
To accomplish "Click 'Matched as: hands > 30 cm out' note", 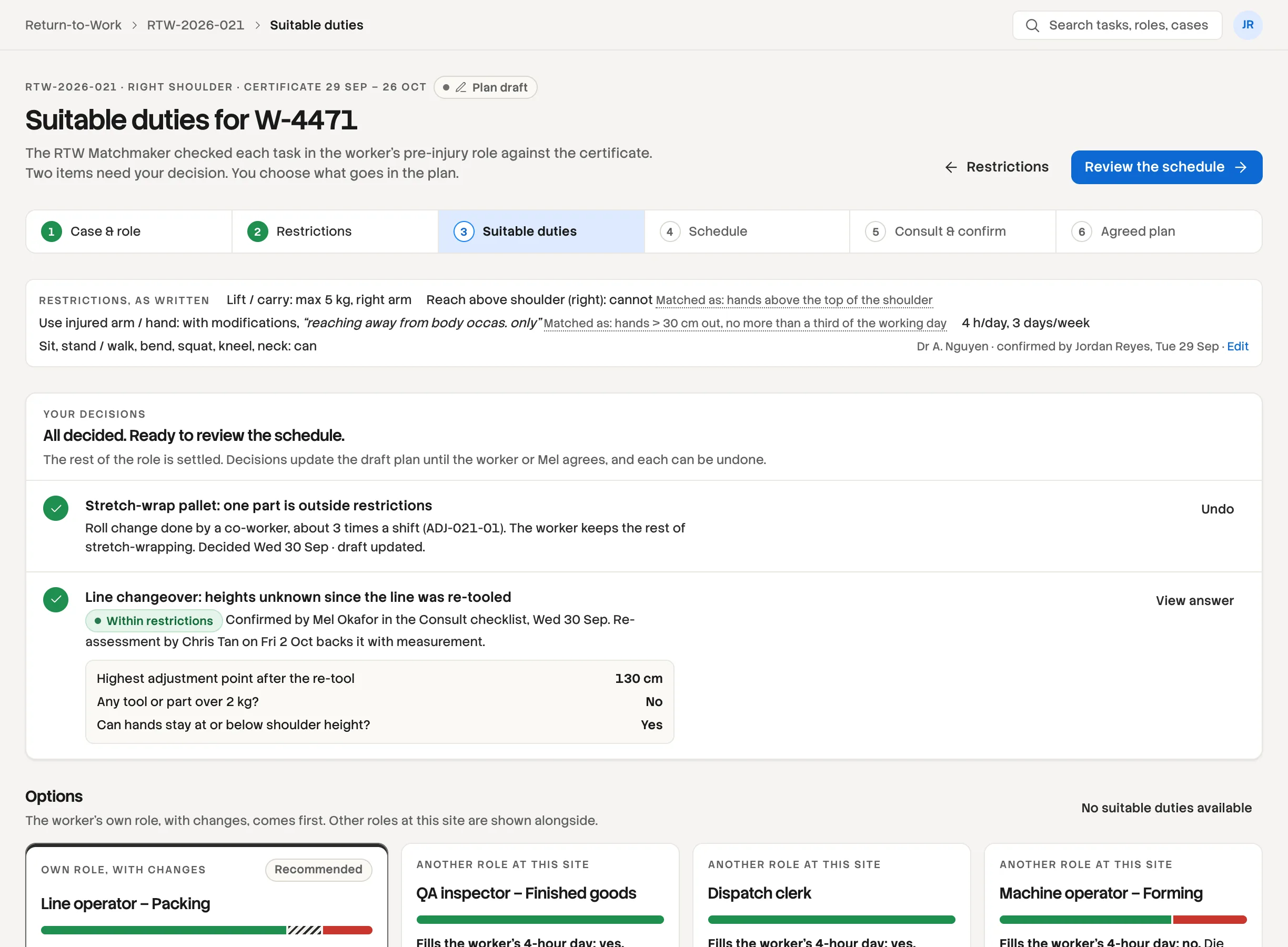I will 744,324.
